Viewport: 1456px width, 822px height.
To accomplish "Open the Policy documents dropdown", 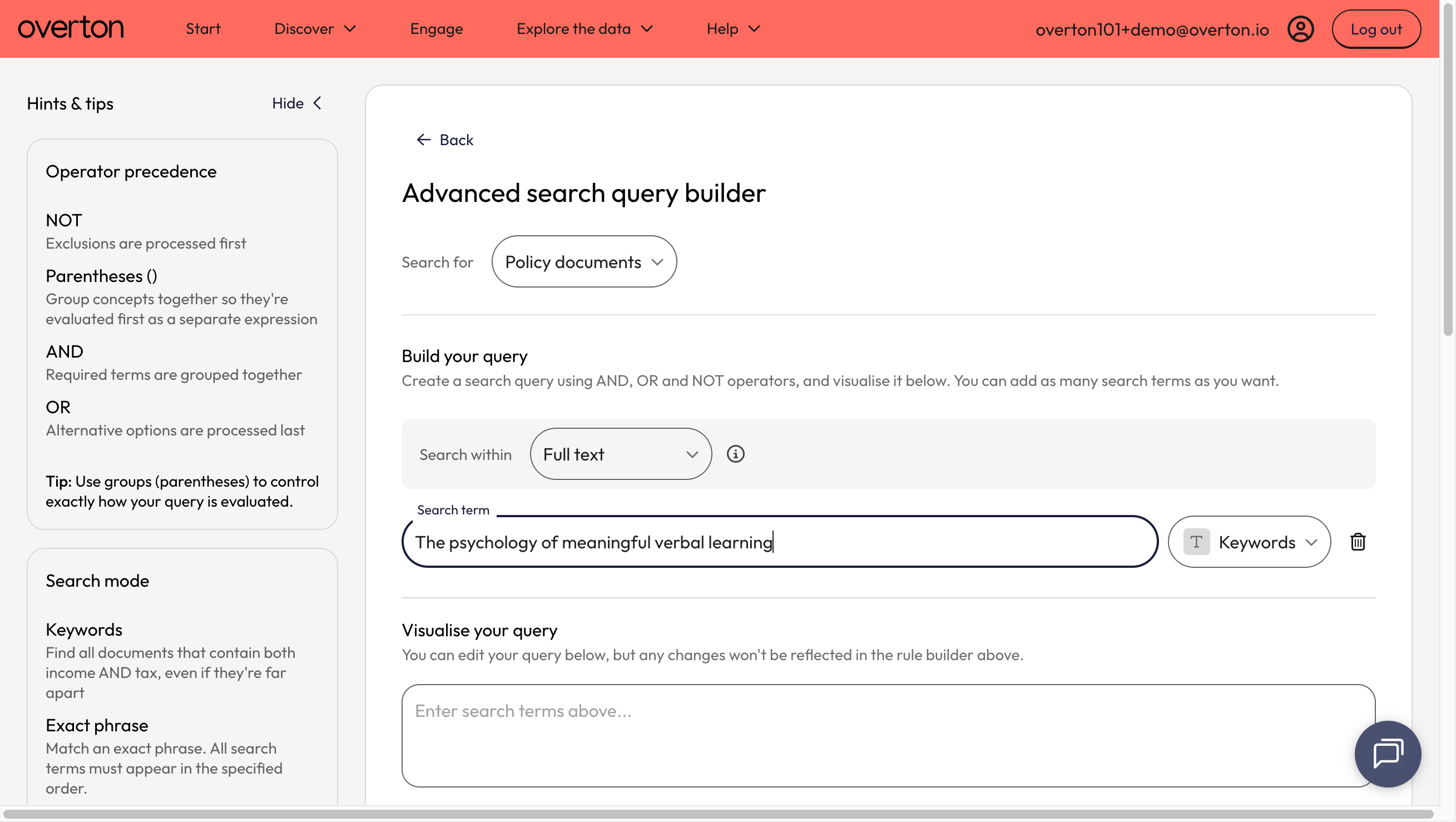I will pyautogui.click(x=584, y=262).
